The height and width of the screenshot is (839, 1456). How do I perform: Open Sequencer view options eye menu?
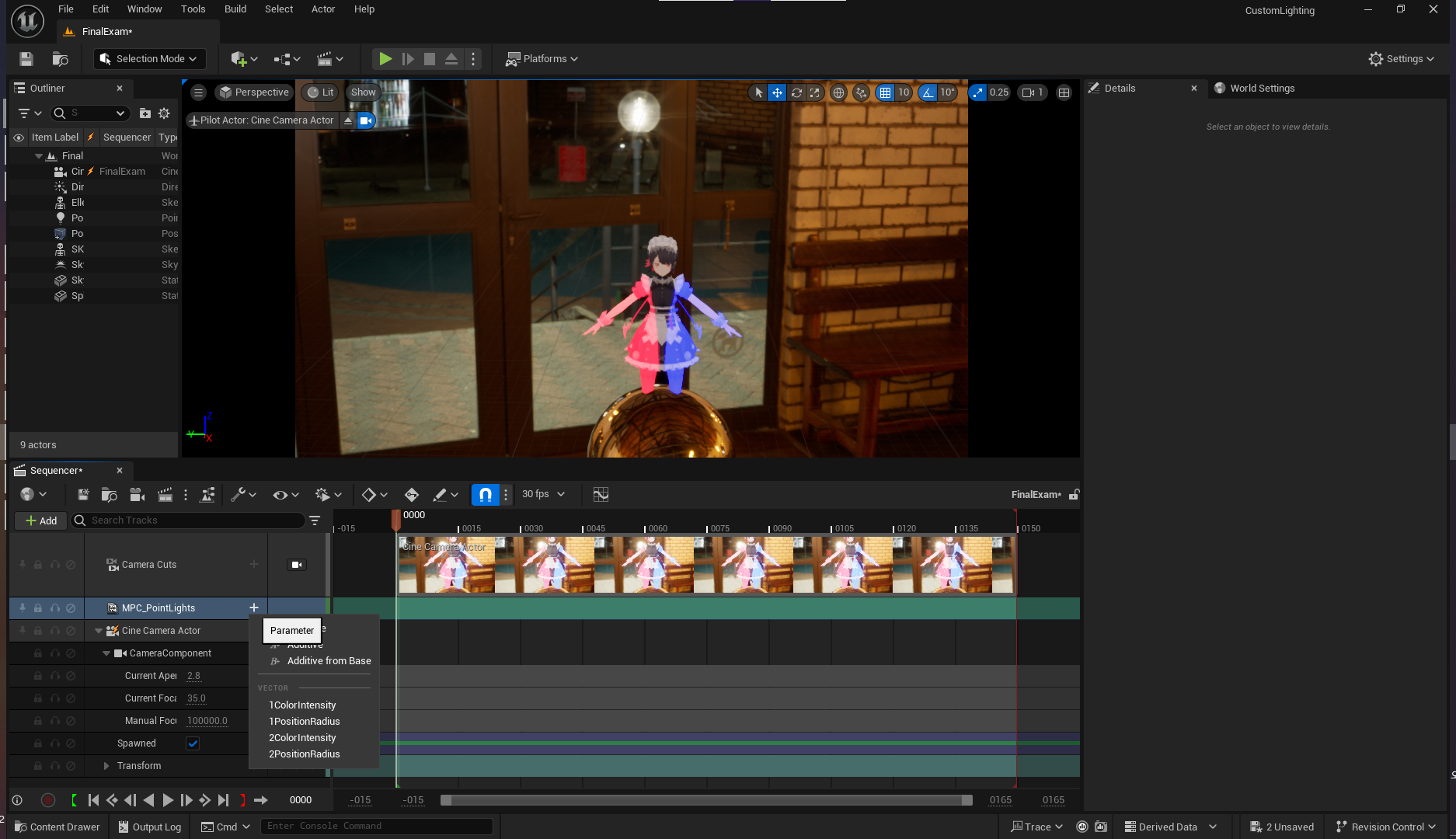tap(285, 495)
